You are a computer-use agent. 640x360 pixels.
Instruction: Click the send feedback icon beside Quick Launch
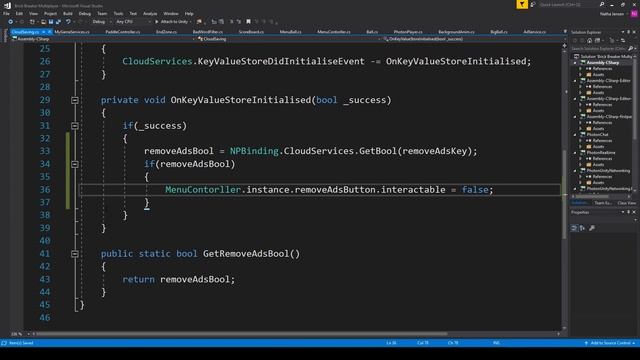[x=533, y=4]
